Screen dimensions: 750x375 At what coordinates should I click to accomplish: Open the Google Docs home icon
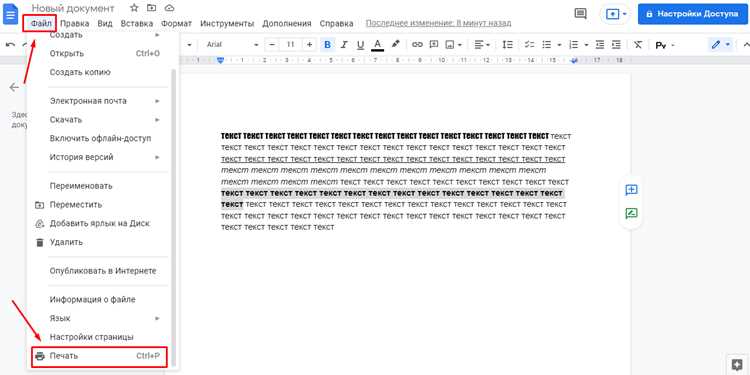click(10, 13)
